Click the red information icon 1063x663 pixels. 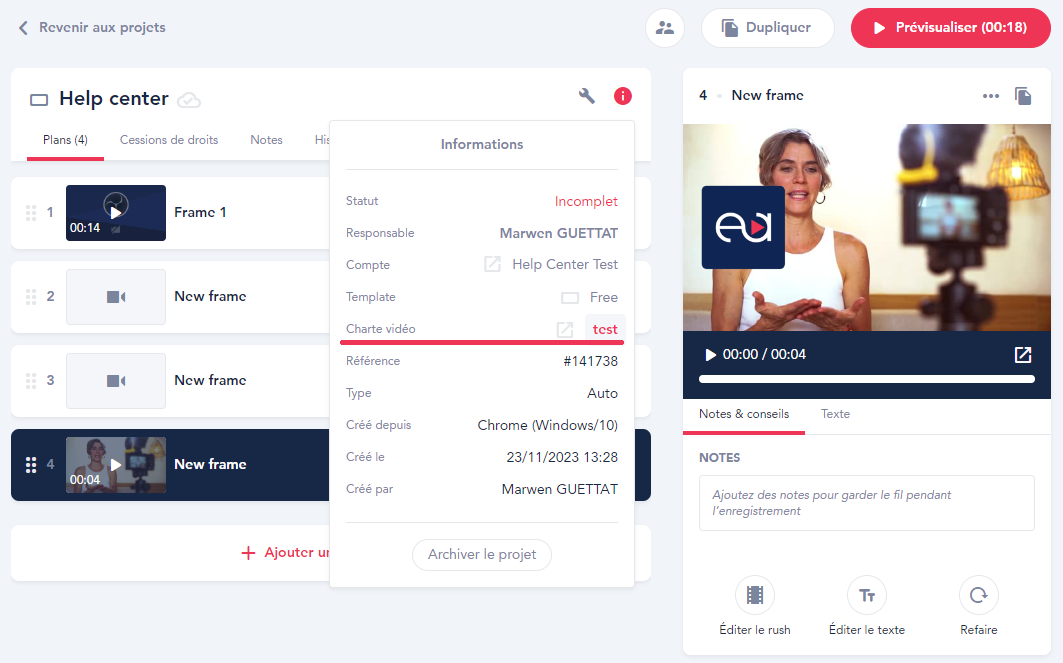[622, 96]
